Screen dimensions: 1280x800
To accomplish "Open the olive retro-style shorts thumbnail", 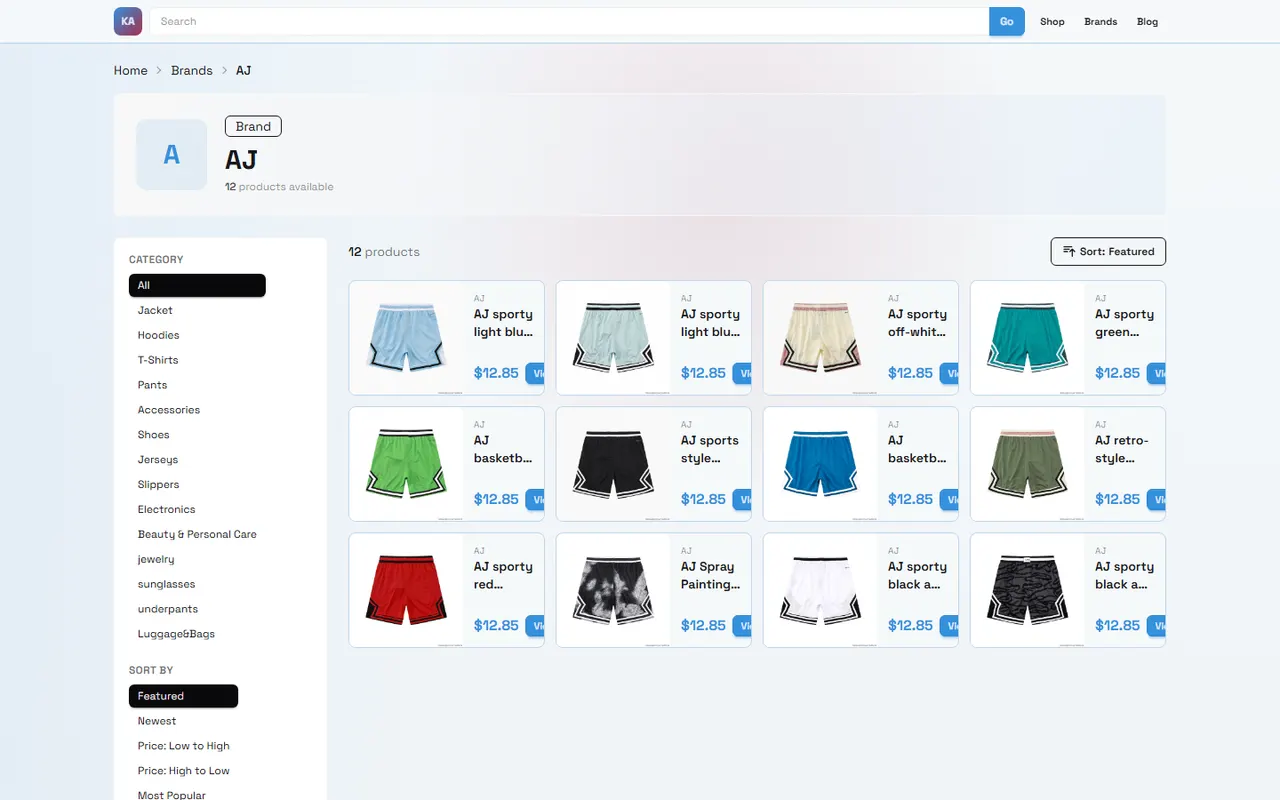I will click(x=1027, y=464).
